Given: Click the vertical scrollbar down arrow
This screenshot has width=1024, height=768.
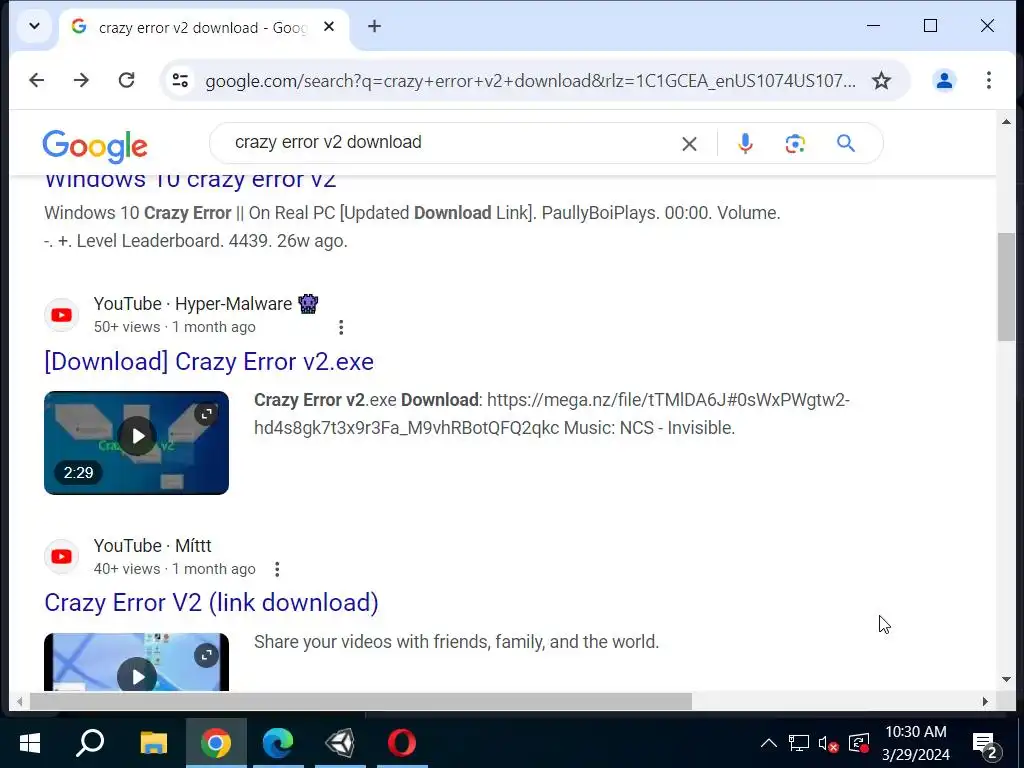Looking at the screenshot, I should point(1006,679).
